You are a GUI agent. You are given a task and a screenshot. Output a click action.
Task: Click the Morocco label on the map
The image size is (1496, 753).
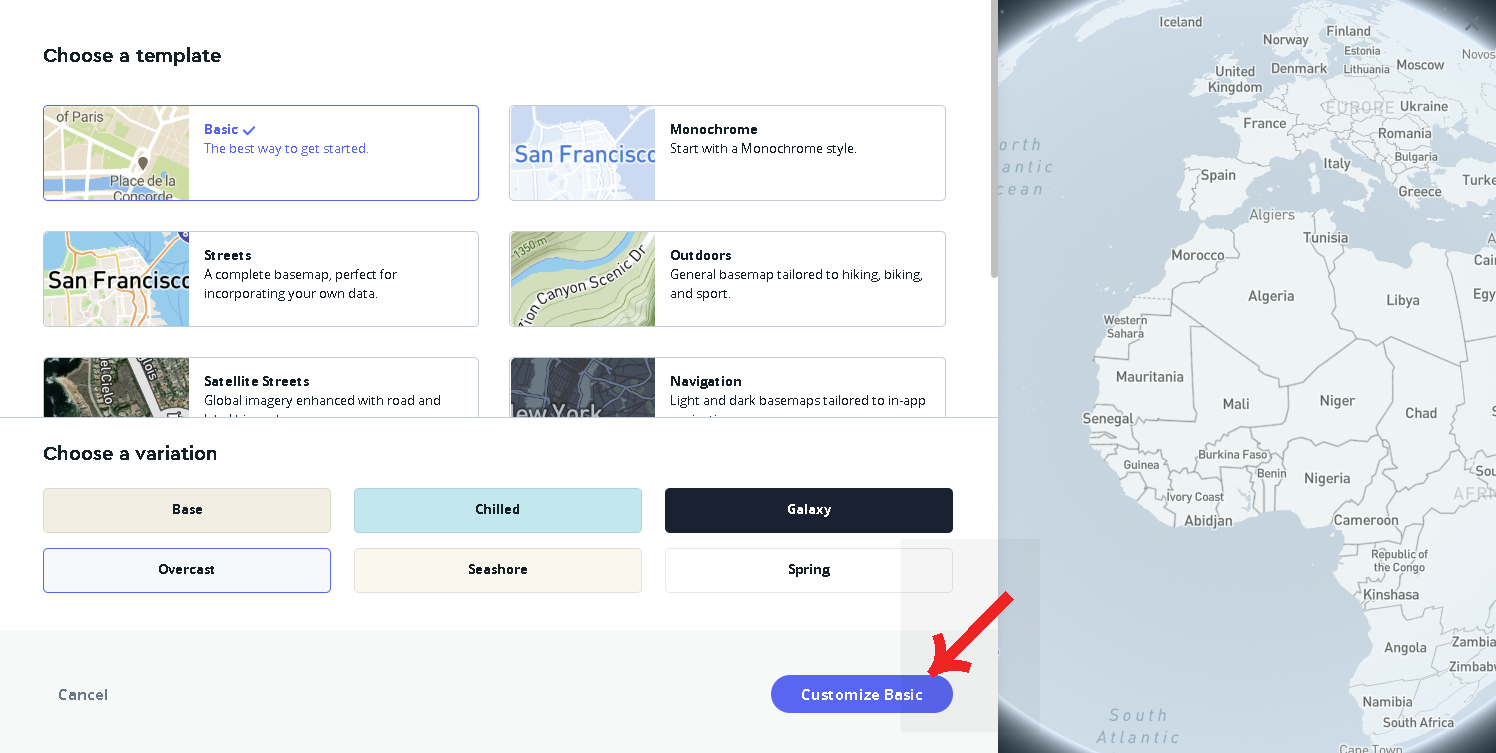[x=1198, y=255]
